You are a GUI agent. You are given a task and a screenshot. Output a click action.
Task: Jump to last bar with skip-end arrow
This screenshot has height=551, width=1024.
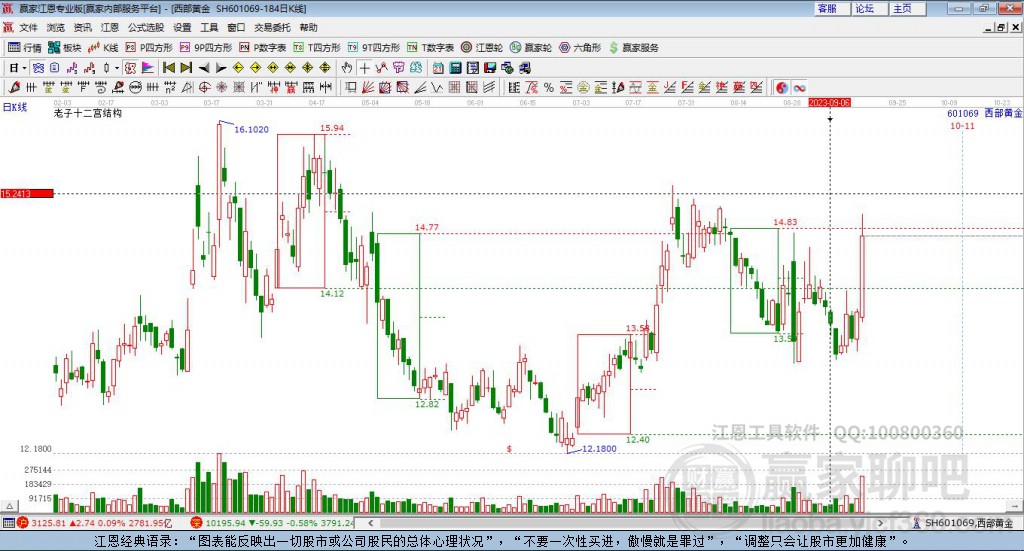(x=186, y=68)
